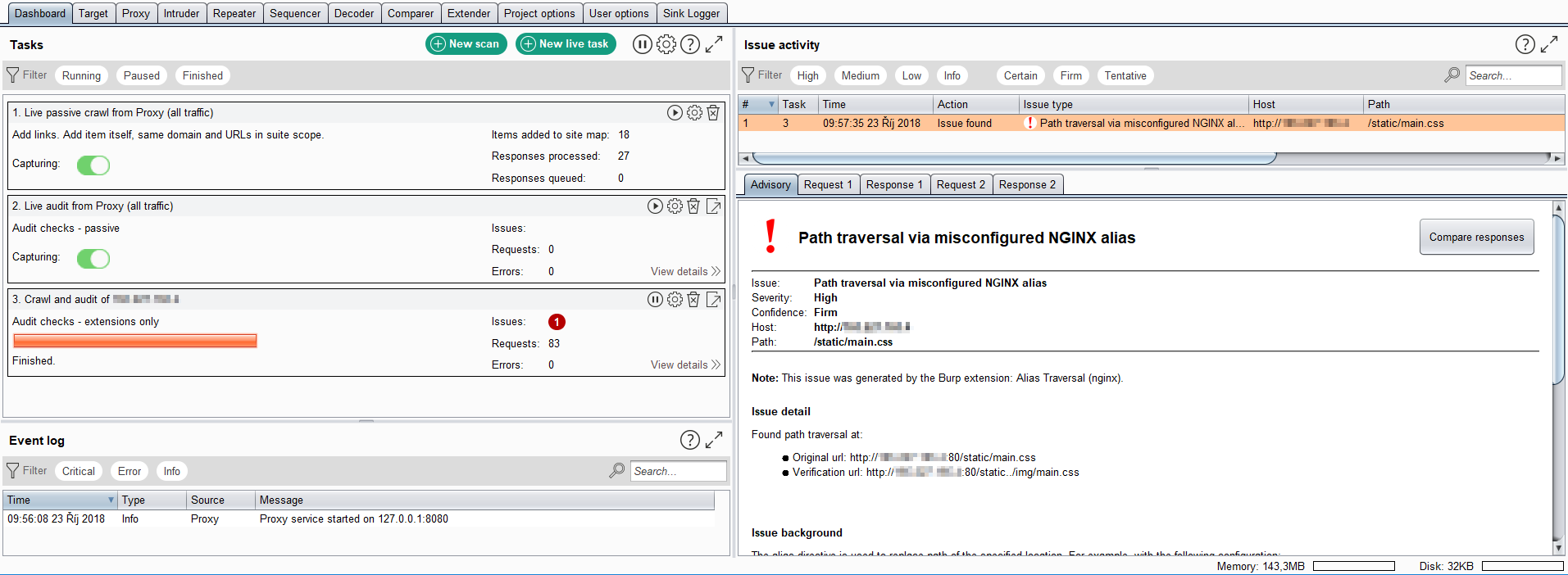The image size is (1568, 575).
Task: Switch to the Proxy tab
Action: click(x=136, y=13)
